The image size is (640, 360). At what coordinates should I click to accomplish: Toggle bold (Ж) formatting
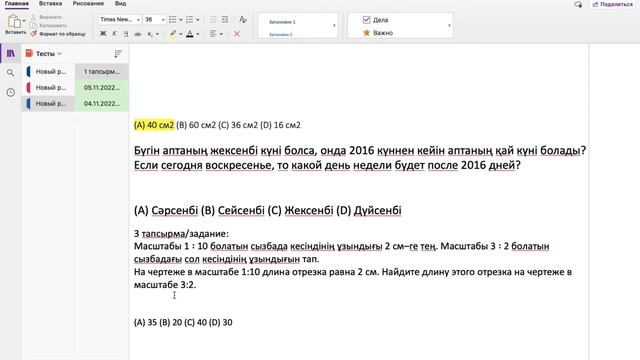pos(103,34)
